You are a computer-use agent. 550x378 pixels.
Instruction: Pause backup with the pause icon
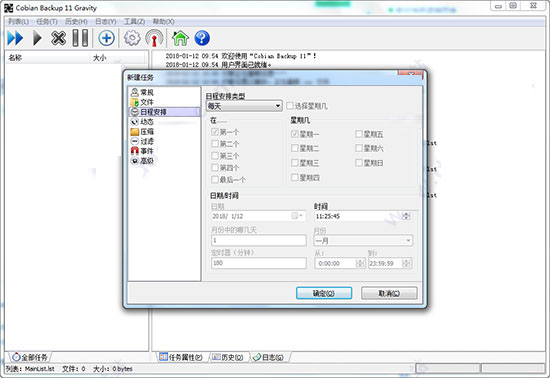point(80,38)
